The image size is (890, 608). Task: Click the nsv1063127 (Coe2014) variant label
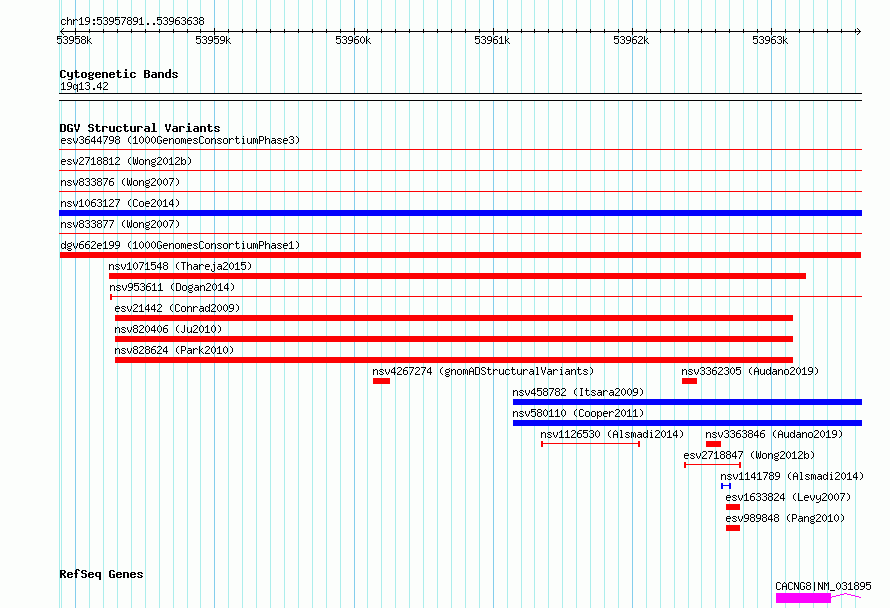click(120, 203)
